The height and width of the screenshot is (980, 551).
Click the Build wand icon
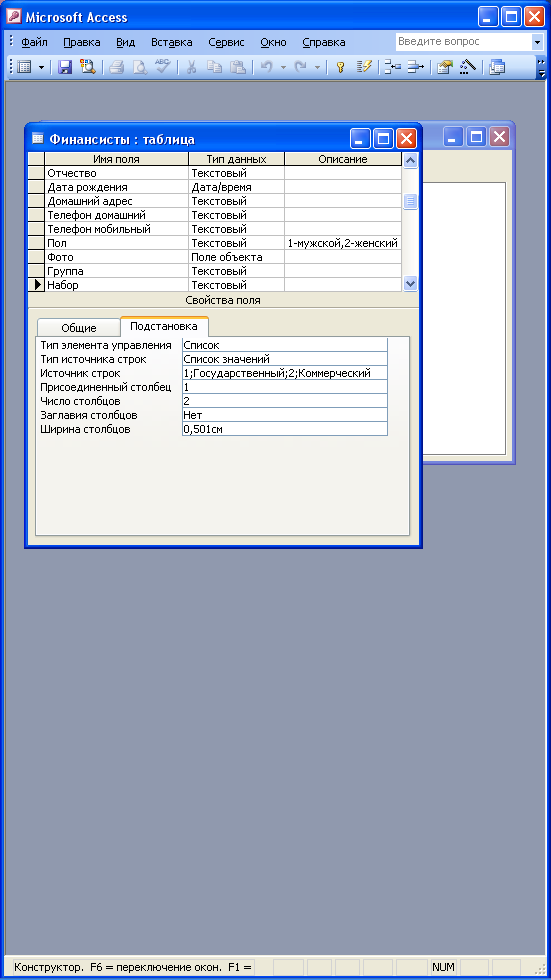click(x=467, y=67)
